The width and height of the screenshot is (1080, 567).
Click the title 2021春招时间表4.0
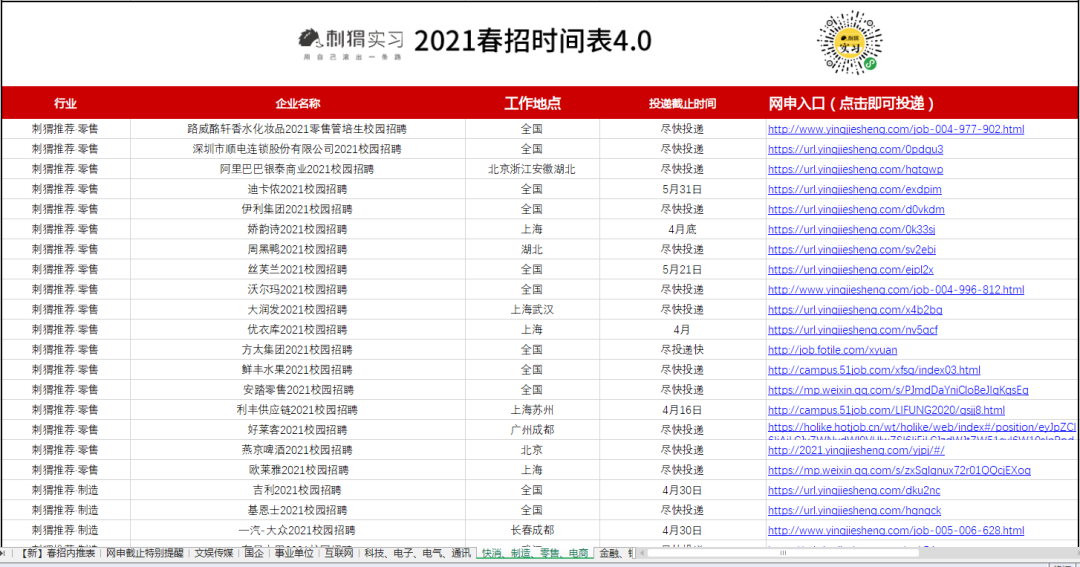click(532, 41)
